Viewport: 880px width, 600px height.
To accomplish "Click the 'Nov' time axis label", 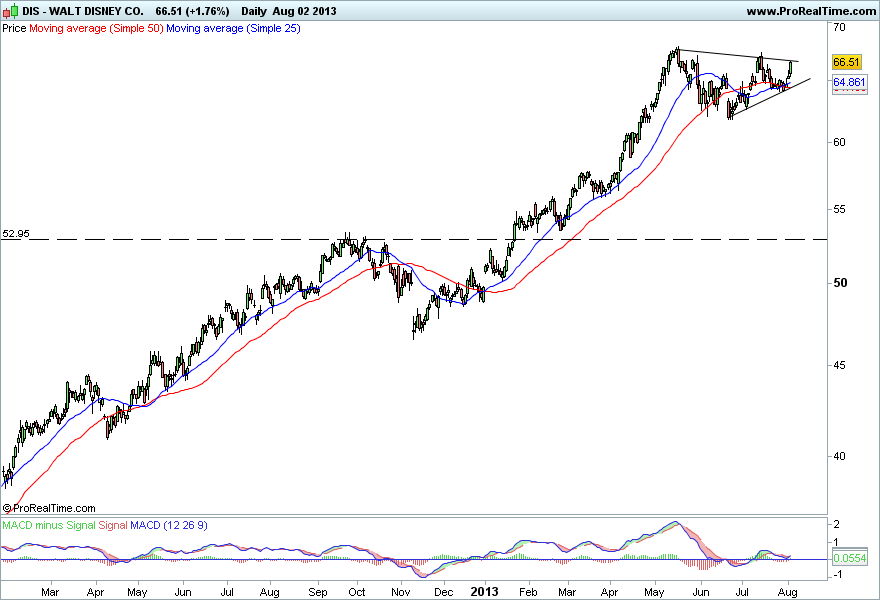I will click(x=401, y=592).
